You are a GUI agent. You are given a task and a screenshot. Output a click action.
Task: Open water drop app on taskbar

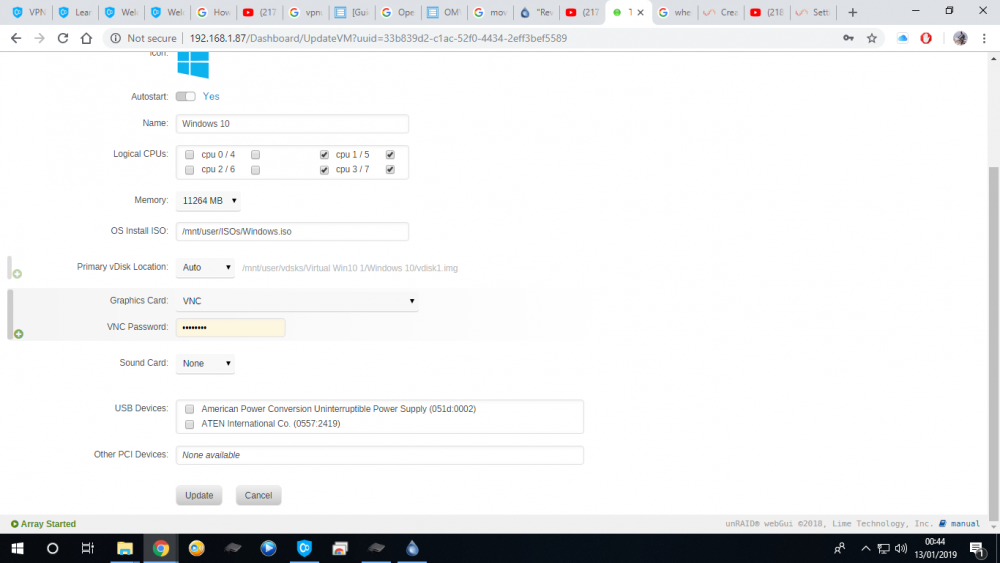click(412, 548)
